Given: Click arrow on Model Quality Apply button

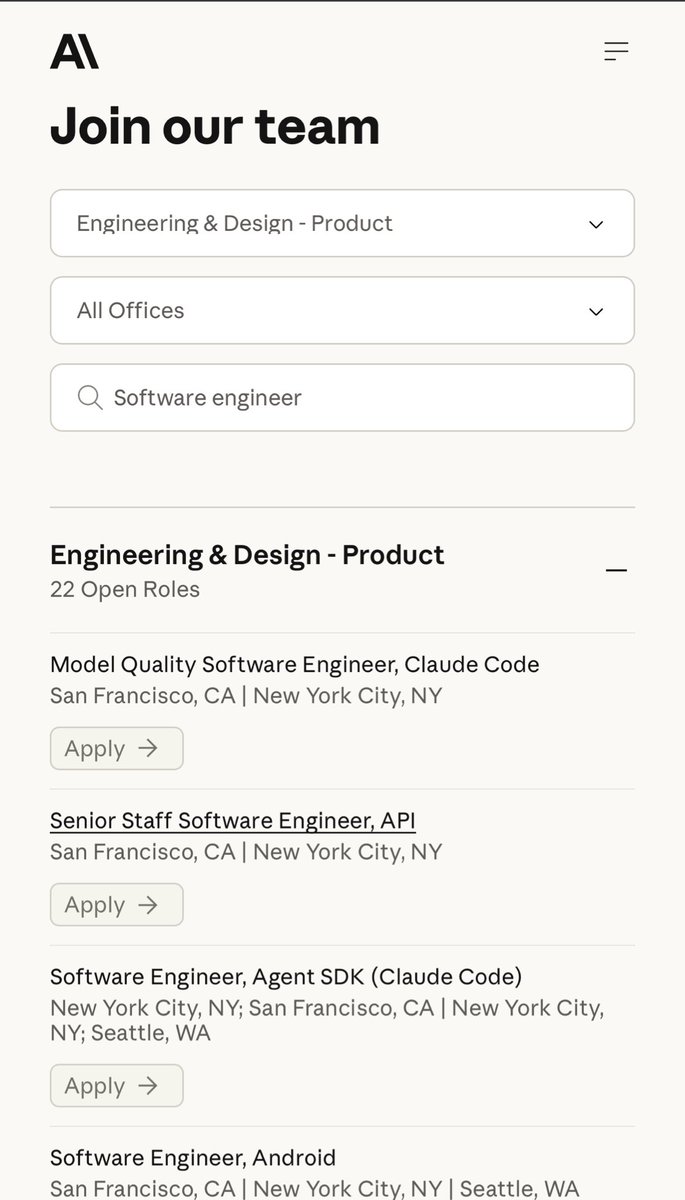Looking at the screenshot, I should point(148,748).
